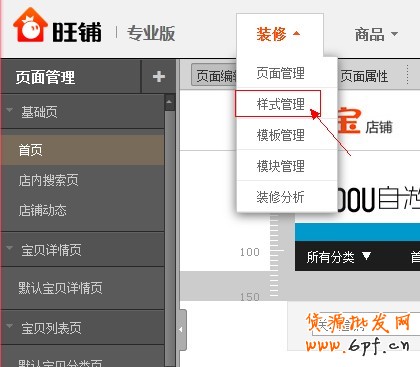Open the 页面编辑 tab

pos(214,75)
